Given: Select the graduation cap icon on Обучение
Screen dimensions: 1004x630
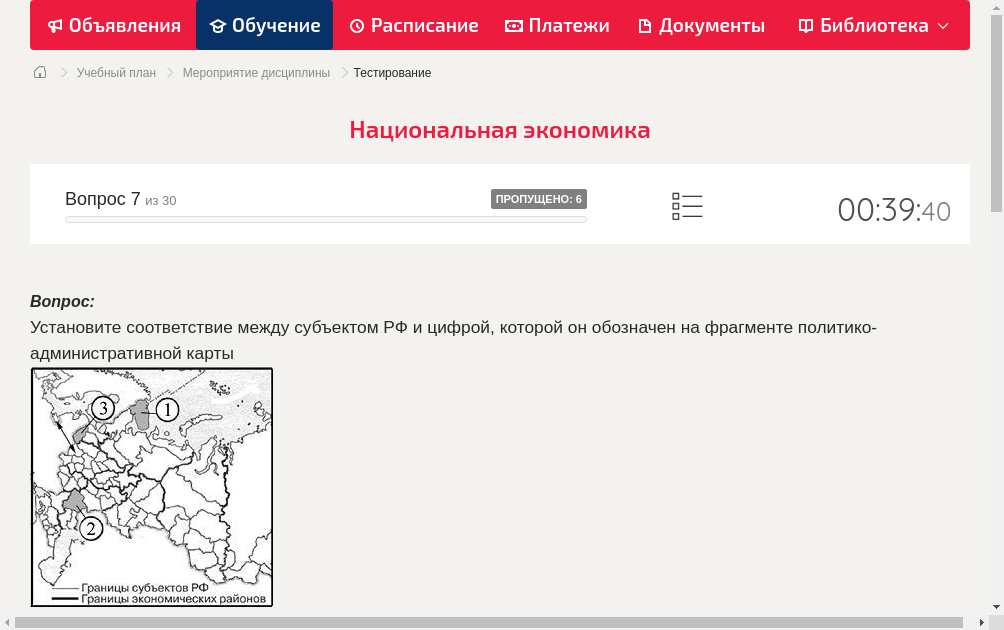Looking at the screenshot, I should pos(217,25).
